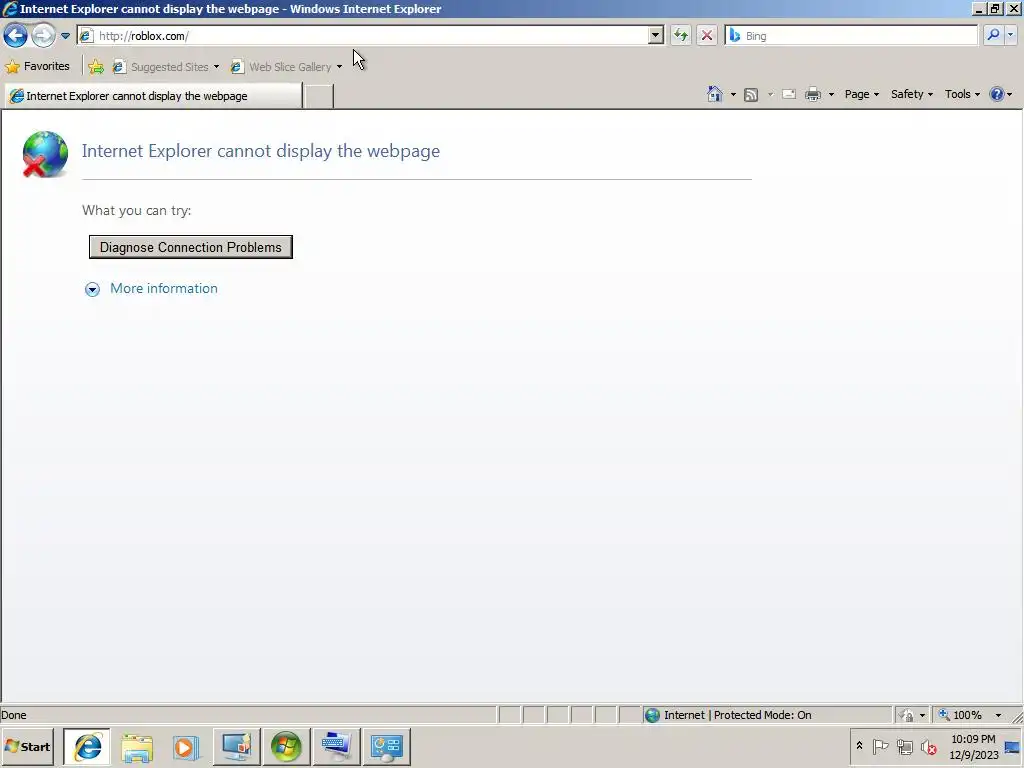Go to the Home page icon
The image size is (1024, 768).
pos(714,94)
